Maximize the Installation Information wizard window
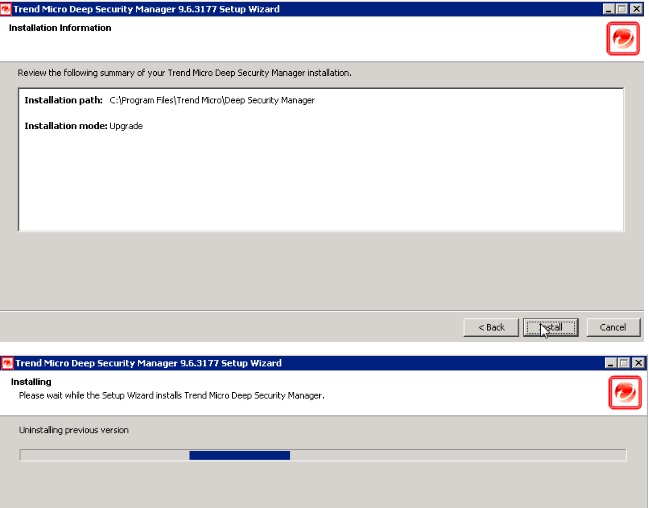Image resolution: width=649 pixels, height=508 pixels. click(x=622, y=9)
